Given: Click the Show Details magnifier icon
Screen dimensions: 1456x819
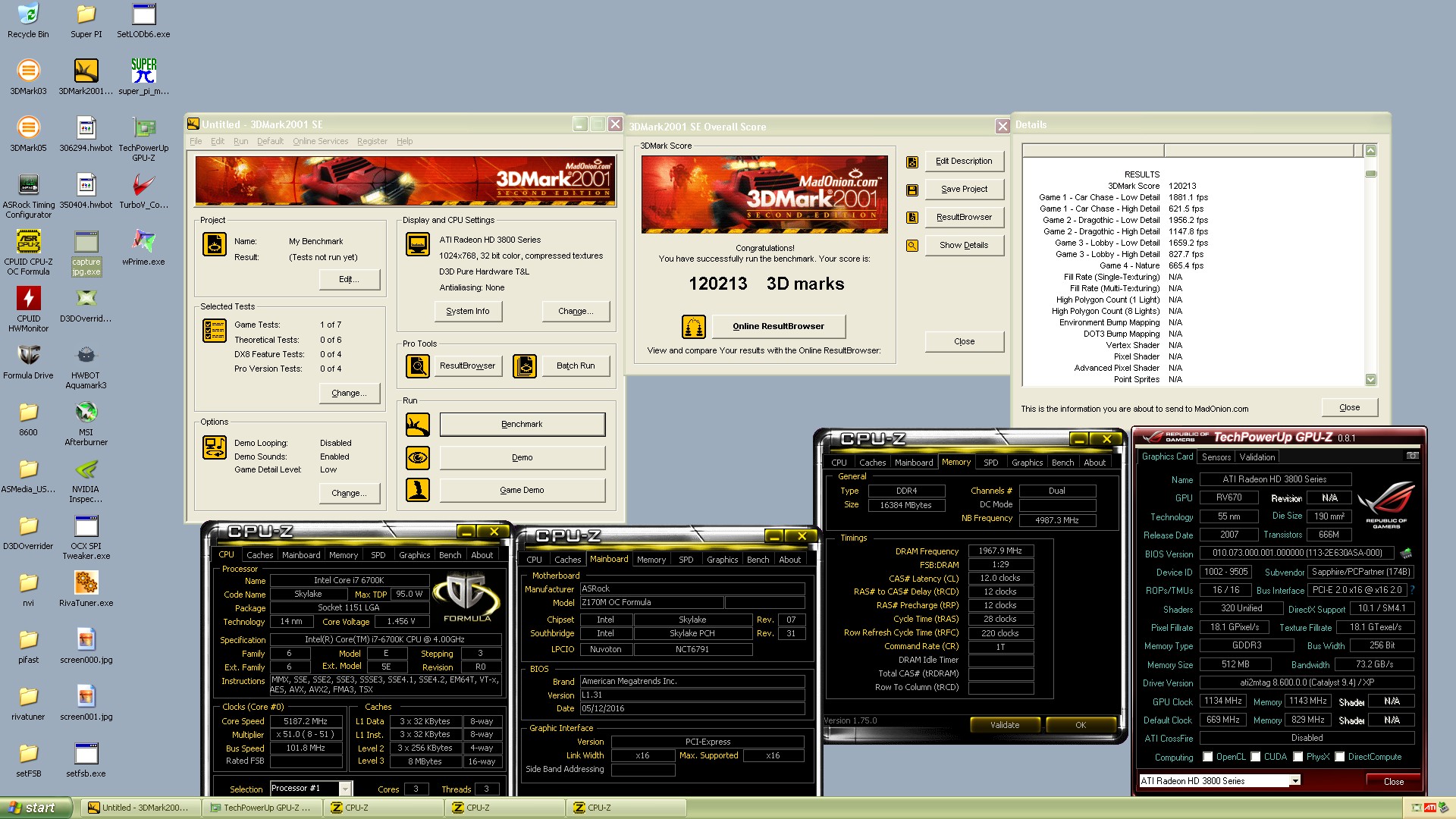Looking at the screenshot, I should (x=912, y=246).
